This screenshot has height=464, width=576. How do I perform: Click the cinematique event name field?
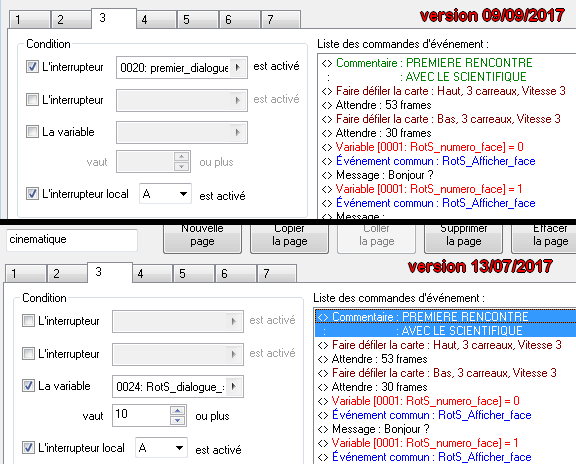coord(72,240)
